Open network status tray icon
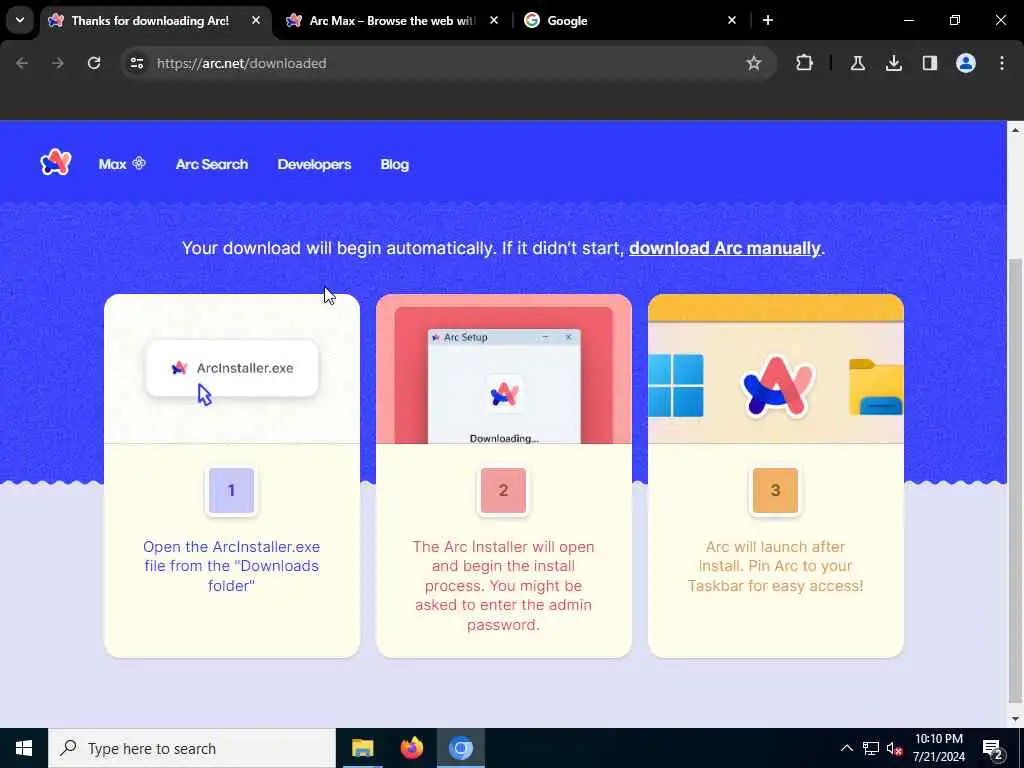The width and height of the screenshot is (1024, 768). pyautogui.click(x=871, y=748)
